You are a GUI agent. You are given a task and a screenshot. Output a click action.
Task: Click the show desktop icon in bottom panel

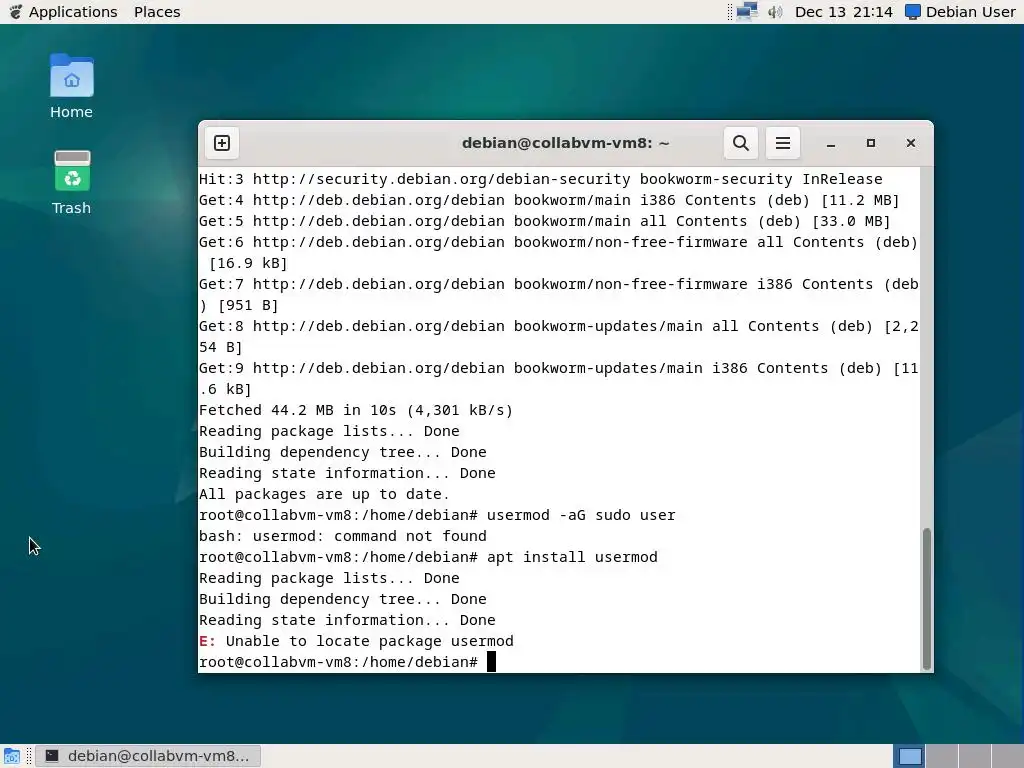click(x=12, y=756)
